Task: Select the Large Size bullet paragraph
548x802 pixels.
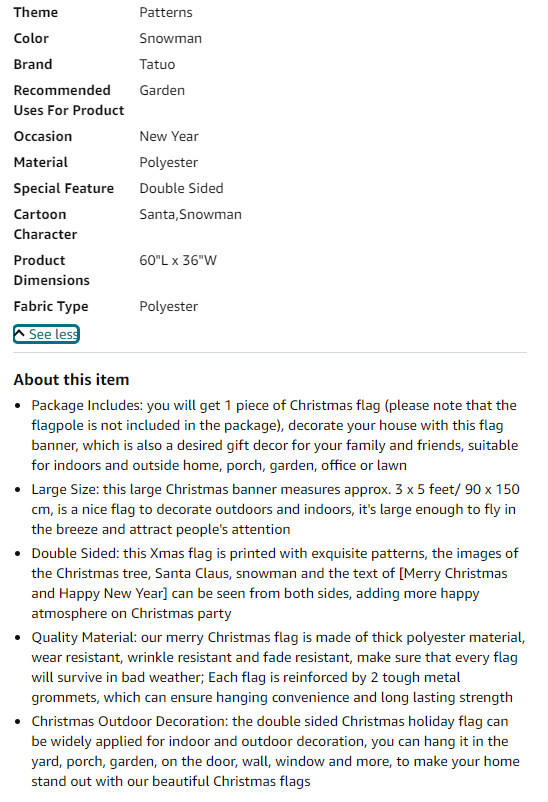Action: click(275, 509)
